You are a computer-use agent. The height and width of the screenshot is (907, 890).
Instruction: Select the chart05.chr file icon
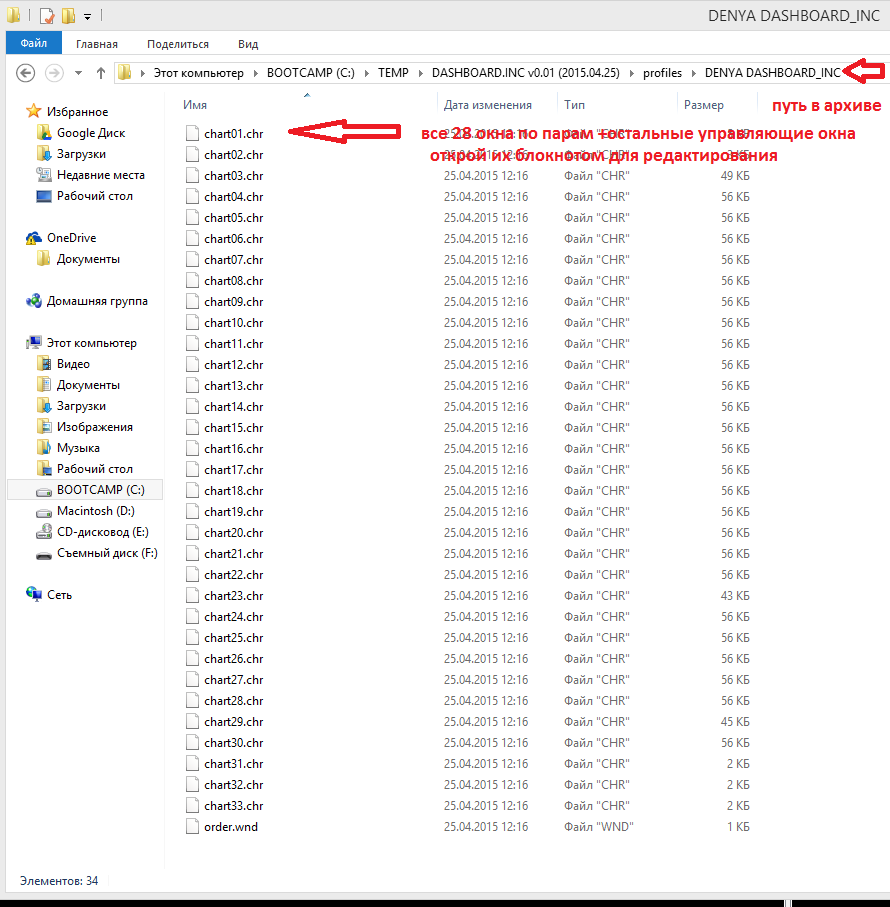click(193, 217)
